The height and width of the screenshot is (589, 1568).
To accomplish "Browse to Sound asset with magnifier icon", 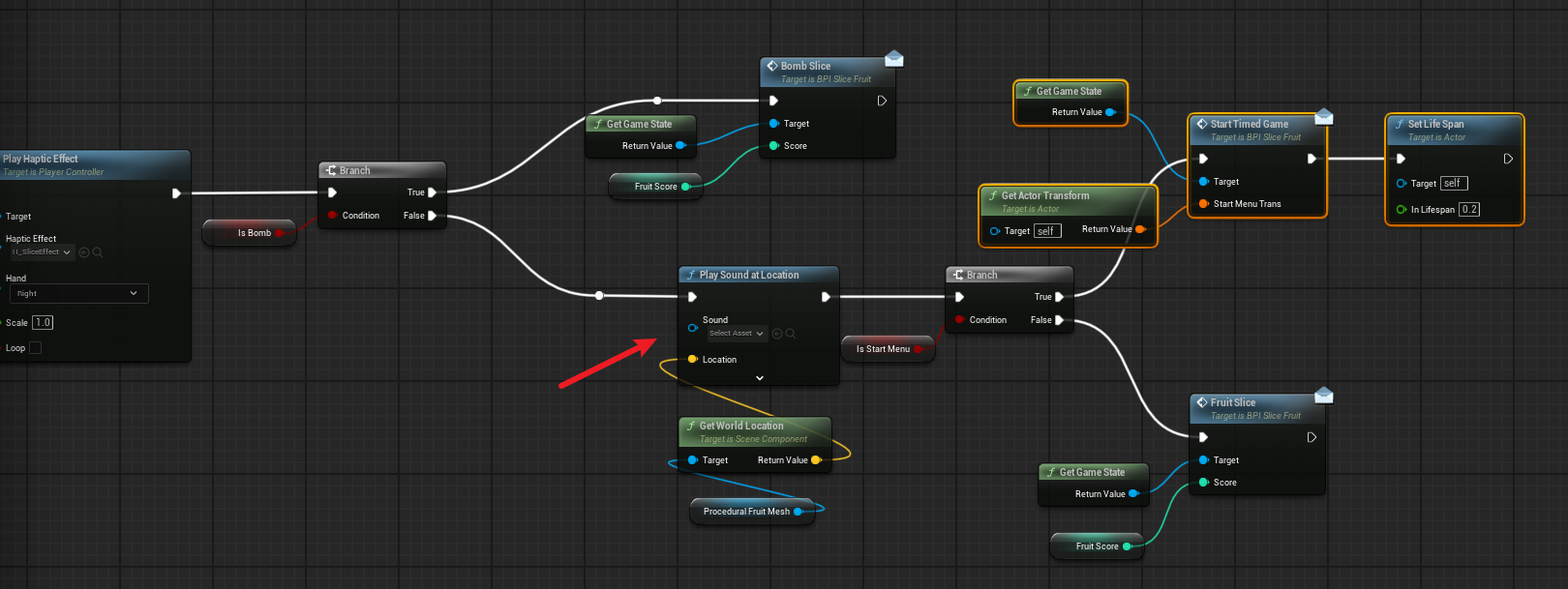I will click(x=791, y=334).
